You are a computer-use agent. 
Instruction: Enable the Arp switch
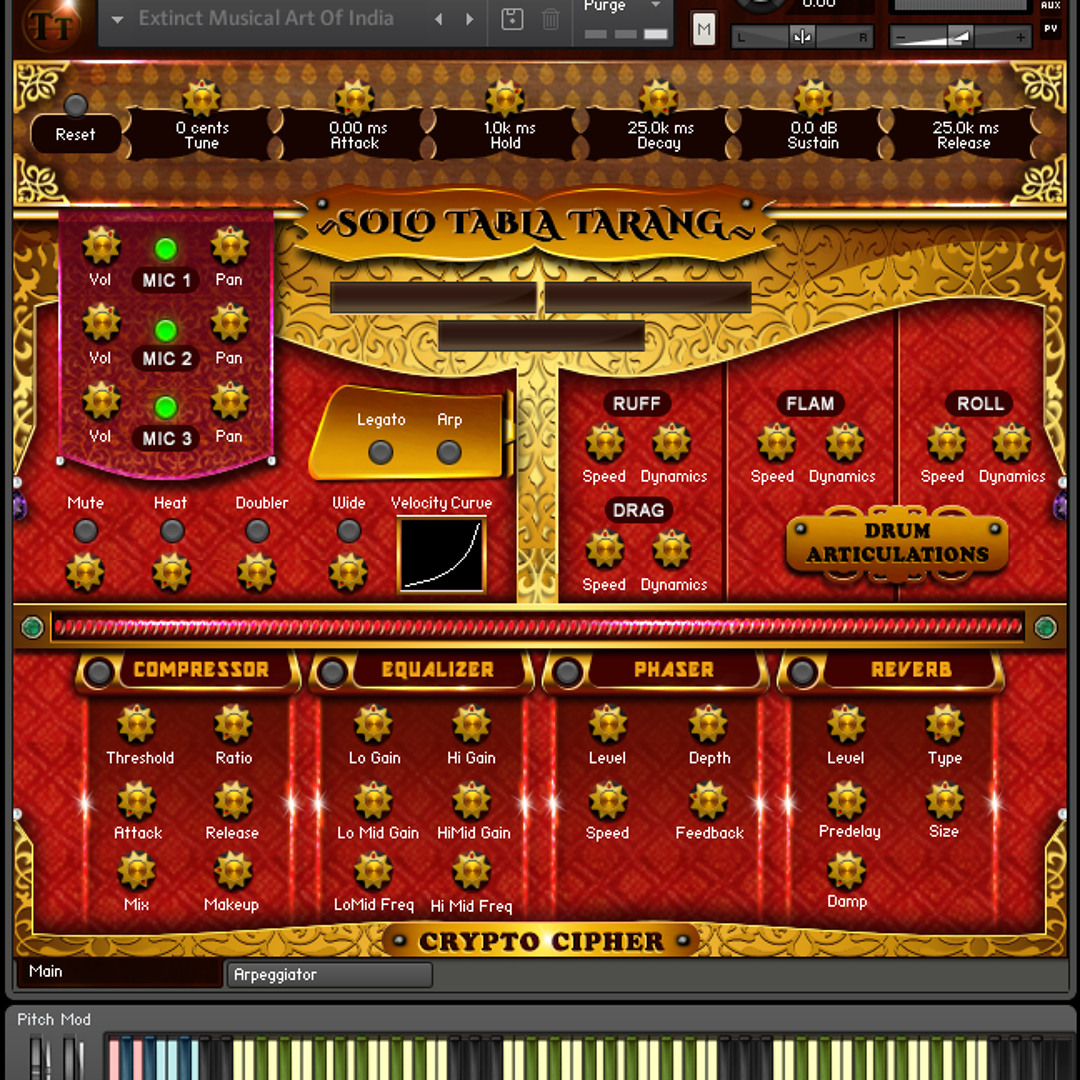448,451
